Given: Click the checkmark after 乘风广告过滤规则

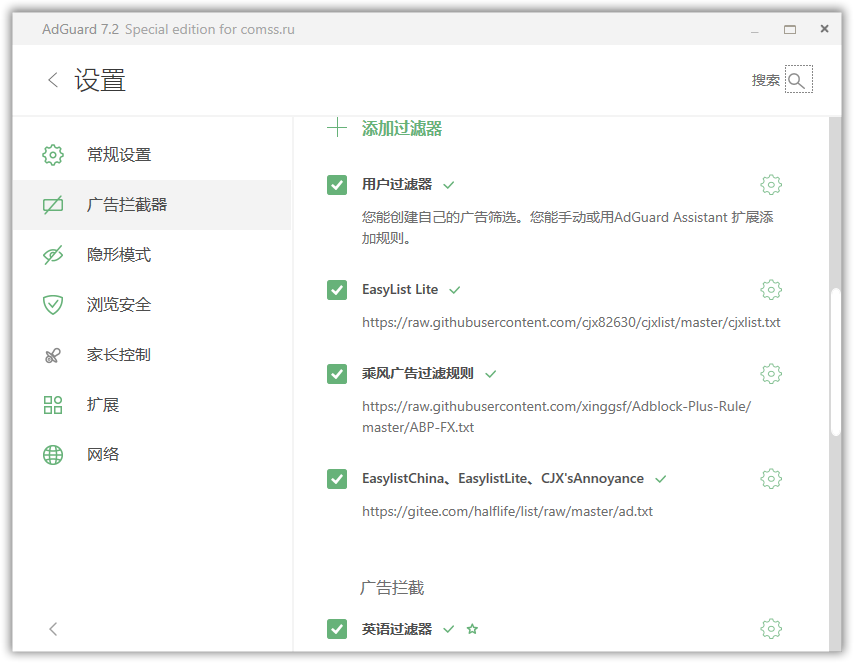Looking at the screenshot, I should (x=491, y=374).
